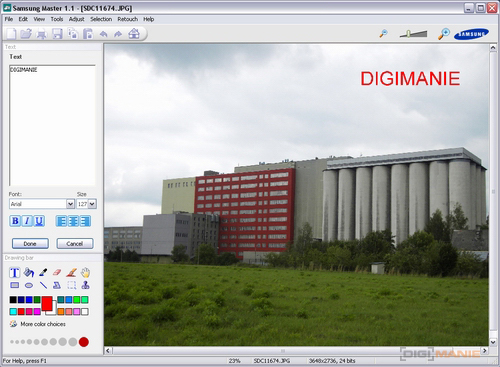This screenshot has height=367, width=500.
Task: Open the Selection menu
Action: pyautogui.click(x=101, y=19)
